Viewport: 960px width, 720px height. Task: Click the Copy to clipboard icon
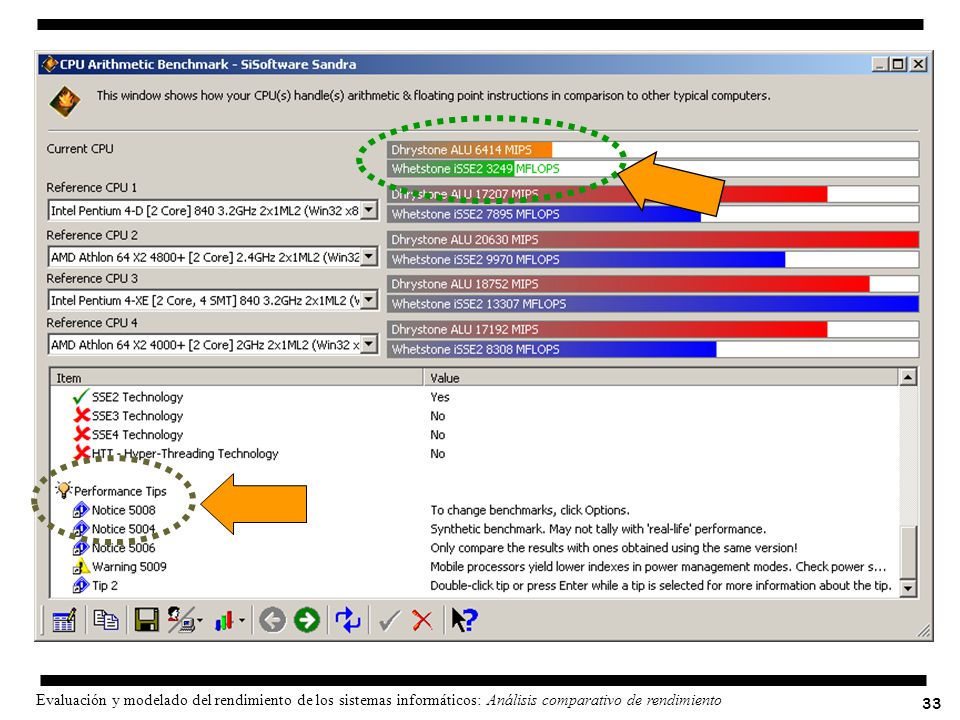pos(105,620)
